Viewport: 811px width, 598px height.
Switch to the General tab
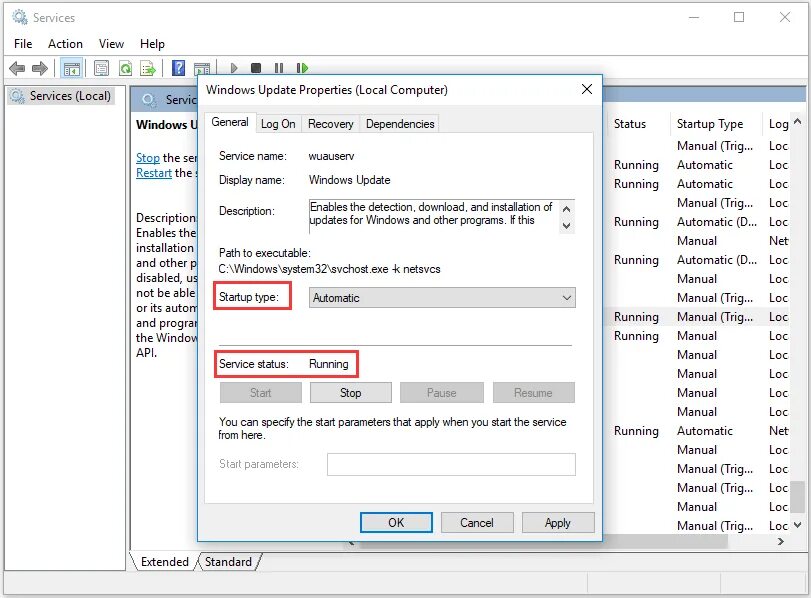(x=230, y=122)
